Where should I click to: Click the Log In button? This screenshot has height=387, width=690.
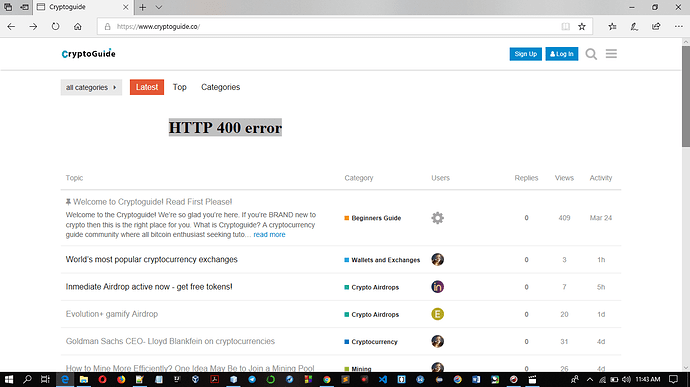click(x=562, y=54)
